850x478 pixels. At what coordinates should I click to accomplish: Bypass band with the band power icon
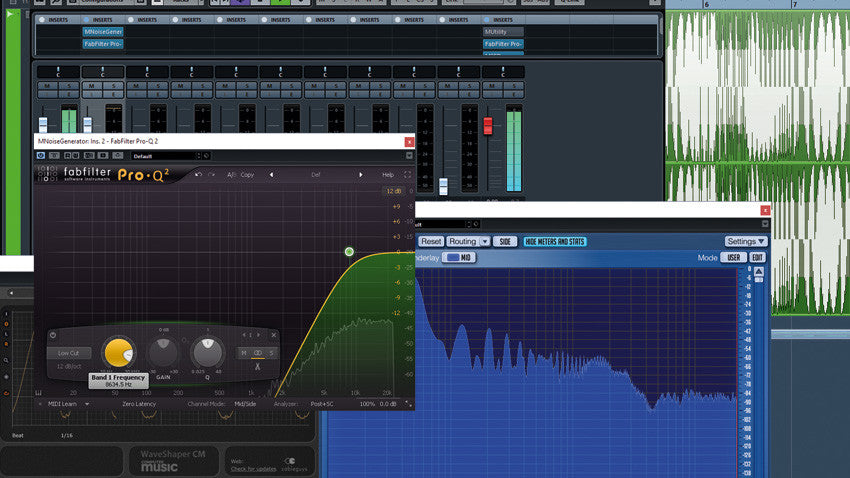53,333
